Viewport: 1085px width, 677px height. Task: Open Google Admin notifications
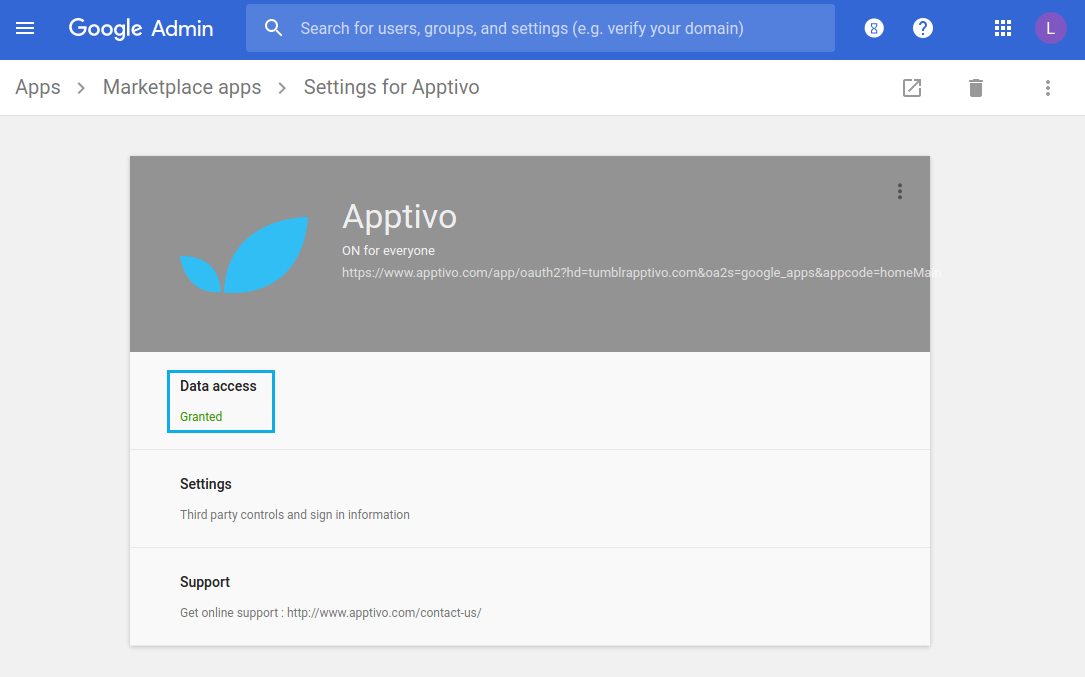874,27
